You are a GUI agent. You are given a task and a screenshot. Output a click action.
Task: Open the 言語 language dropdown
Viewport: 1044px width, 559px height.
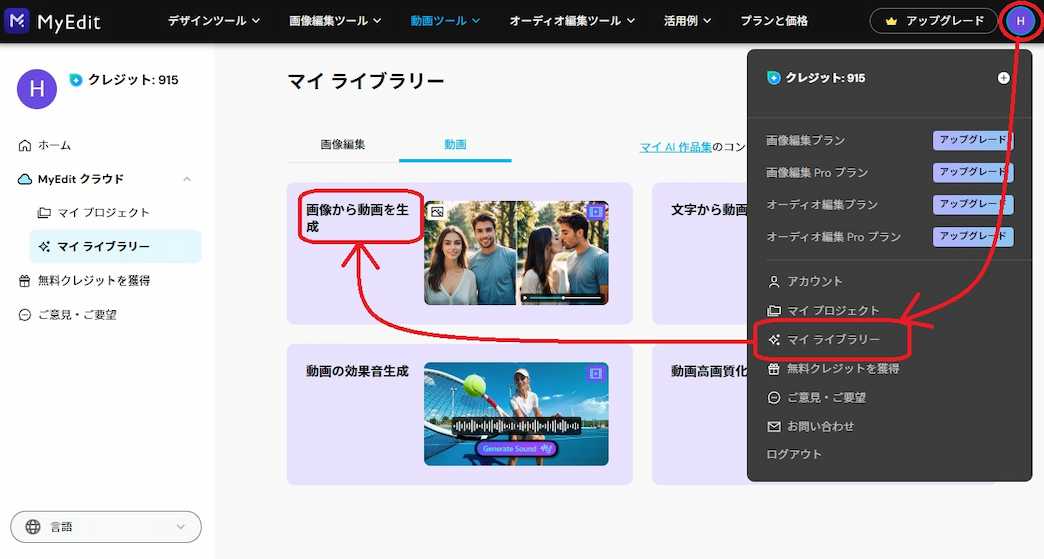(106, 527)
